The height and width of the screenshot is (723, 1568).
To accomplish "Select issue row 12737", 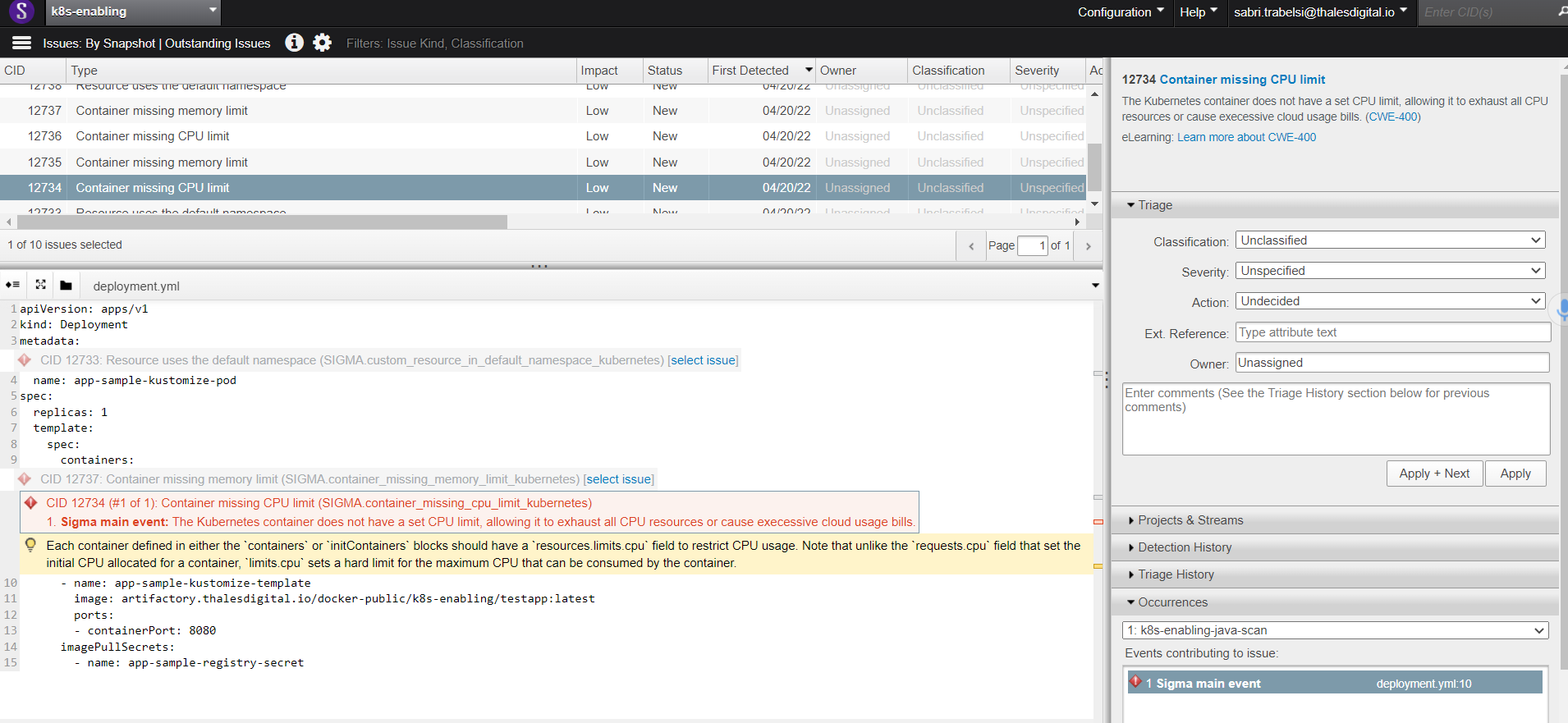I will tap(543, 111).
